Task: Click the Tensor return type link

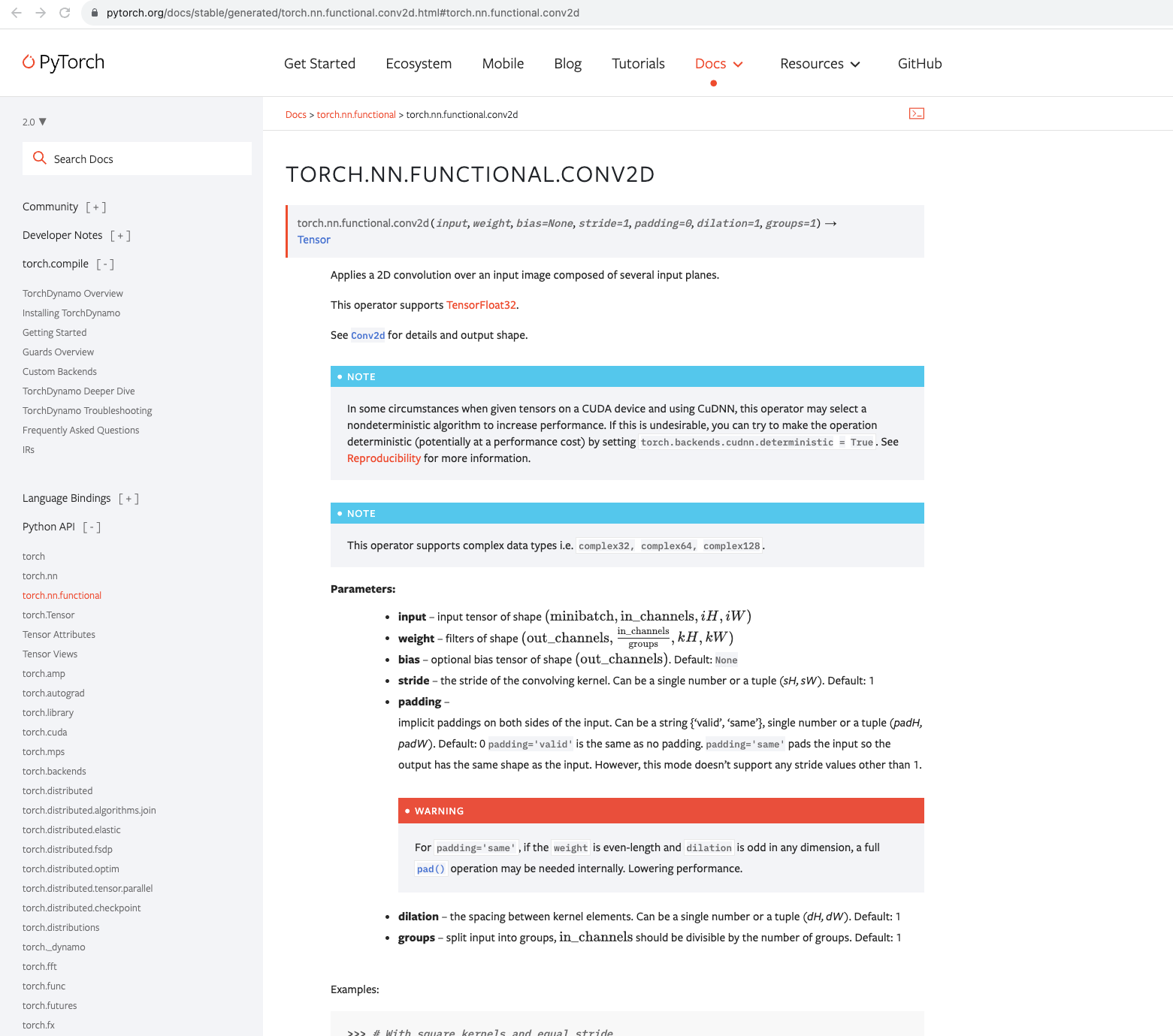Action: 314,240
